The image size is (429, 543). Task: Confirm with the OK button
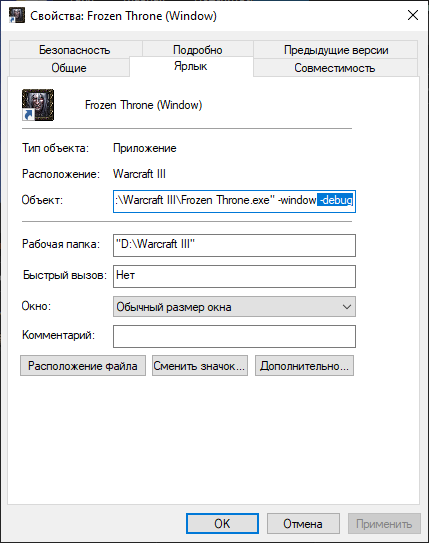click(x=222, y=523)
